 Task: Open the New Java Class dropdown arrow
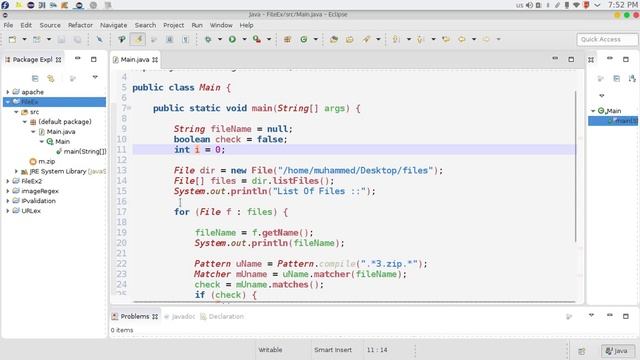(x=316, y=39)
